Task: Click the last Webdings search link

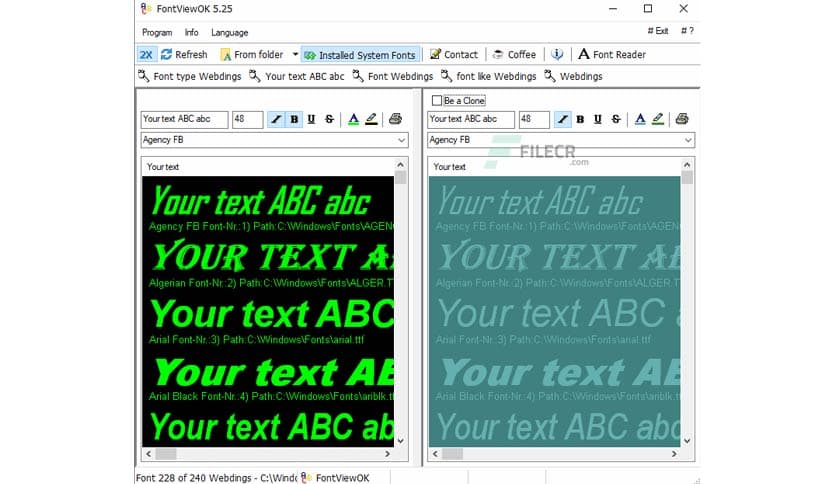Action: coord(573,76)
